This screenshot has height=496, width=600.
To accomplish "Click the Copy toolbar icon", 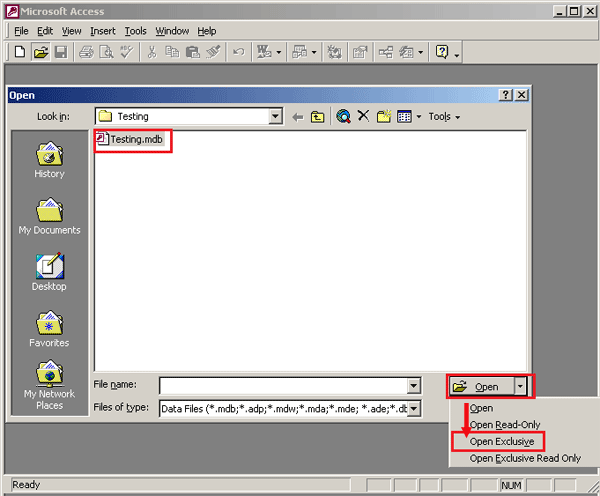I will click(x=172, y=52).
